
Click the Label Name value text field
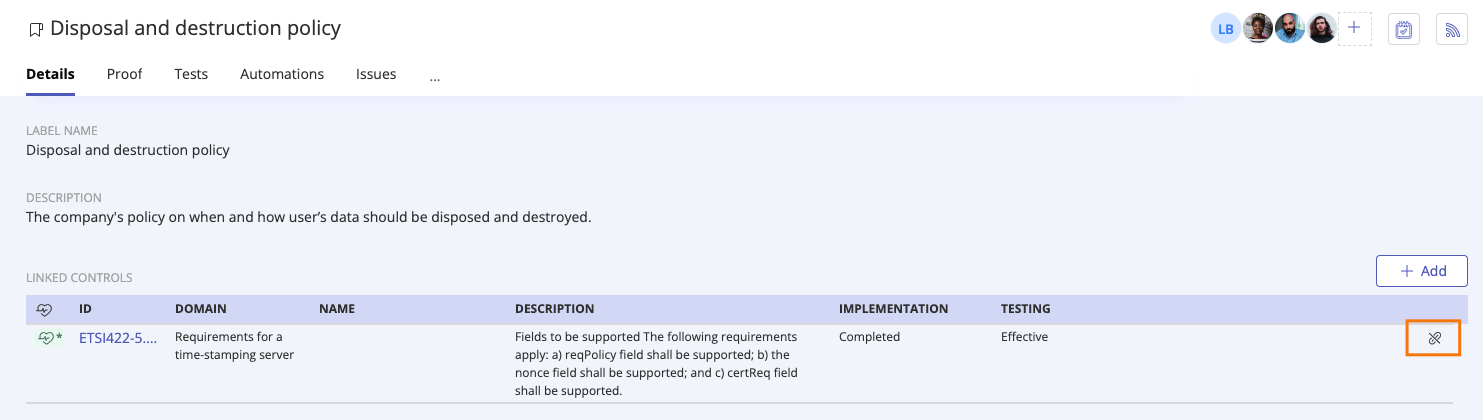point(128,150)
